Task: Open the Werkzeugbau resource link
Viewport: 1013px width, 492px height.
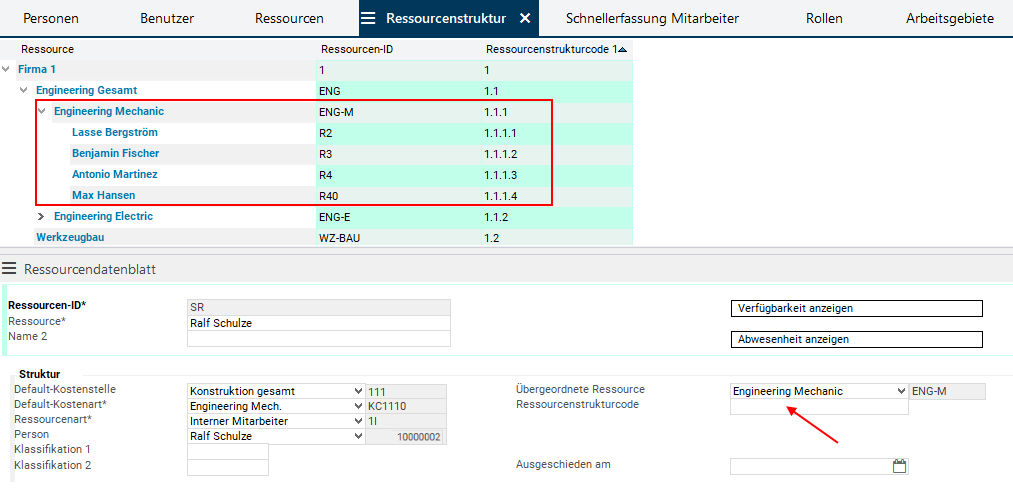Action: [70, 237]
